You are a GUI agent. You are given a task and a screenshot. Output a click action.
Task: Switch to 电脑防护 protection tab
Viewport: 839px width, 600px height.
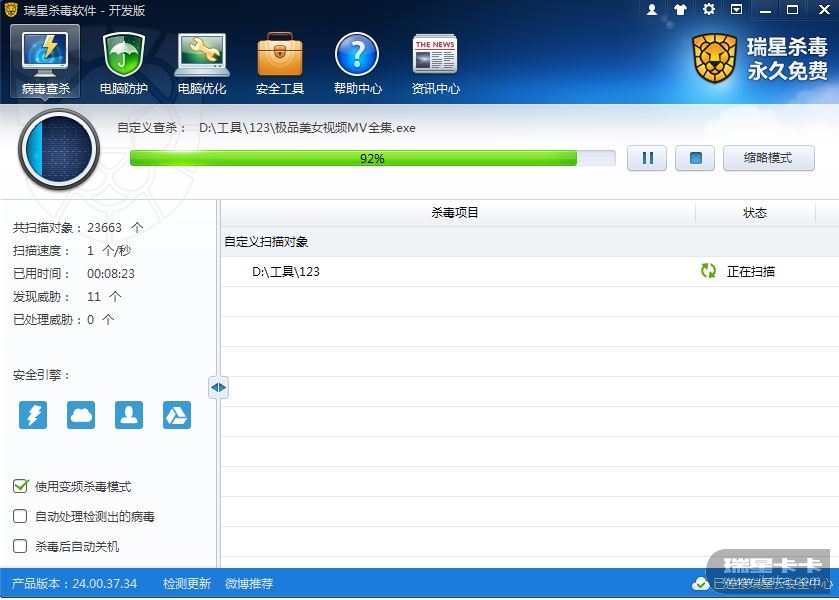point(124,63)
